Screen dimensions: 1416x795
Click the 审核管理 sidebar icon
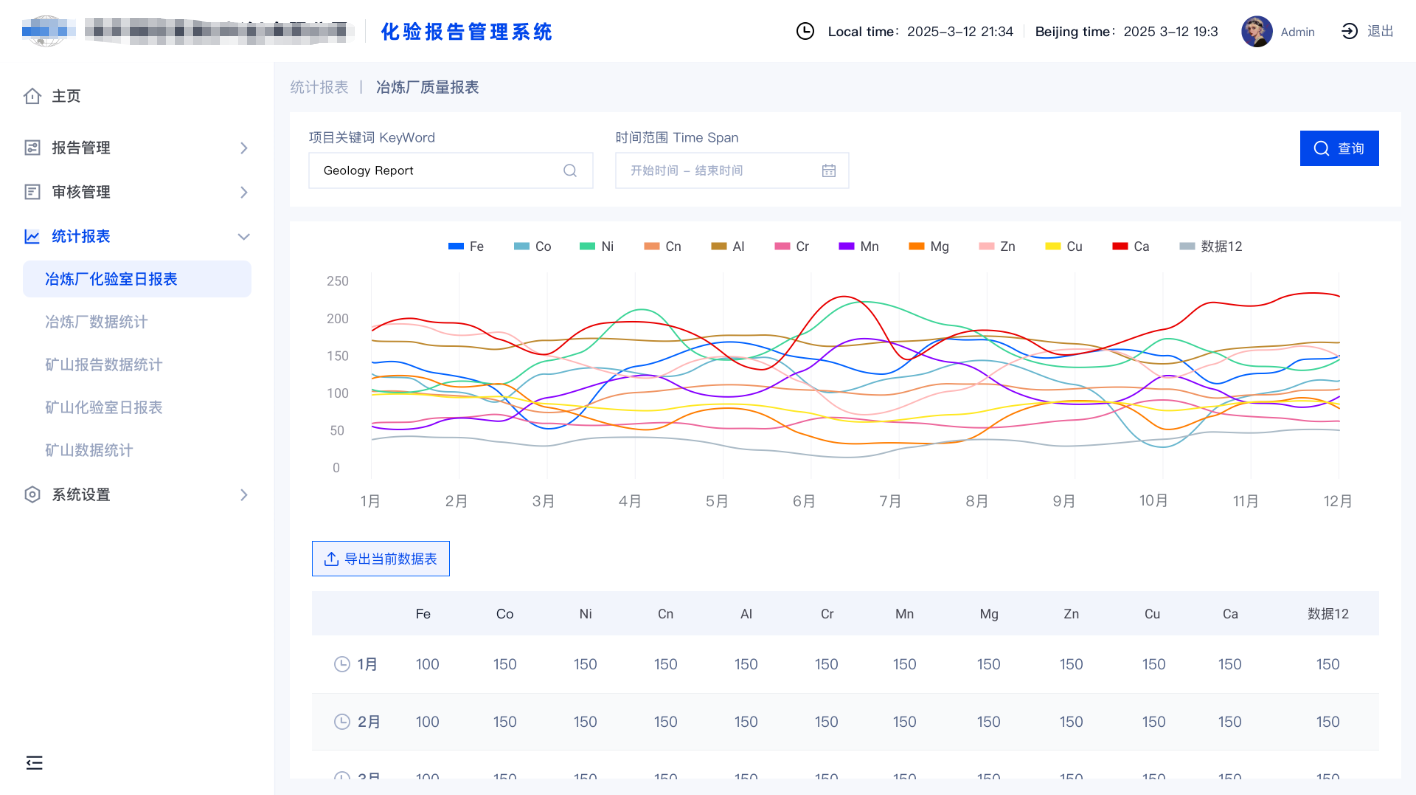33,192
